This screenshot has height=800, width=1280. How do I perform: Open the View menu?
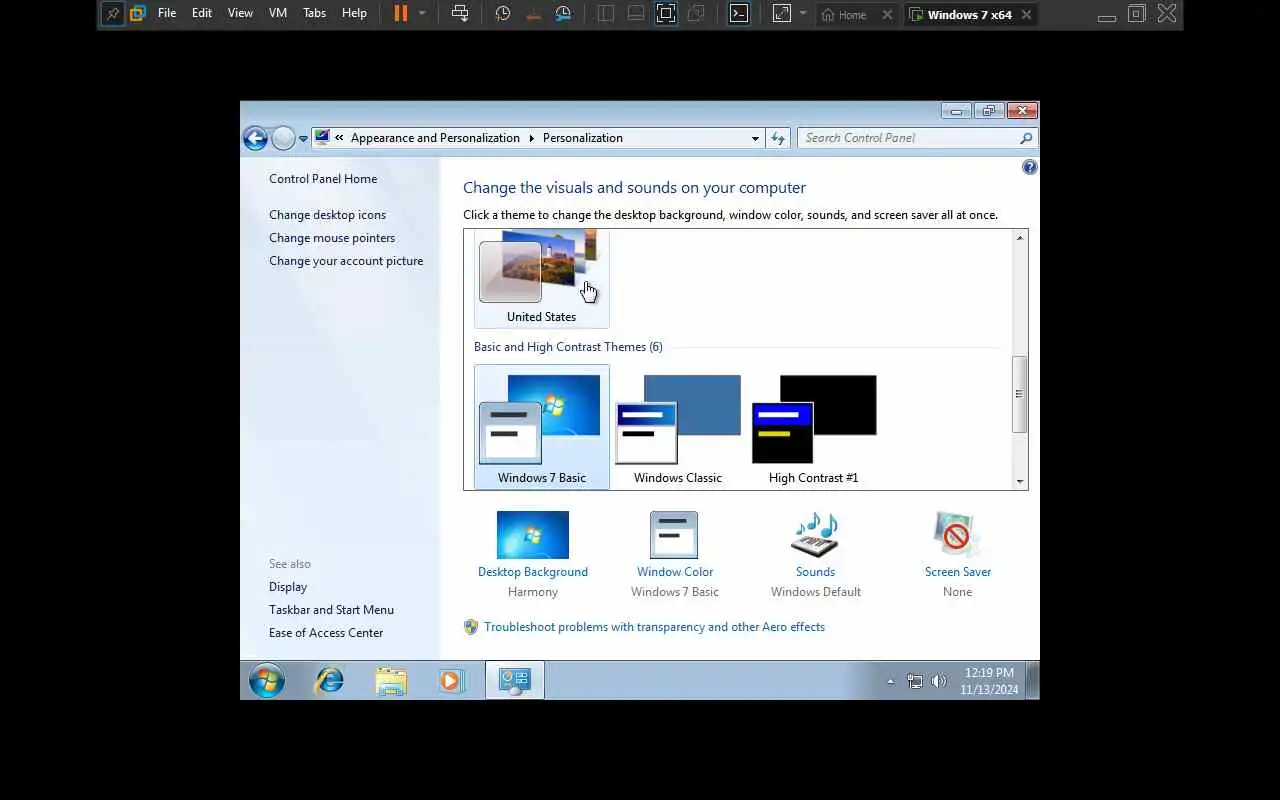click(240, 13)
